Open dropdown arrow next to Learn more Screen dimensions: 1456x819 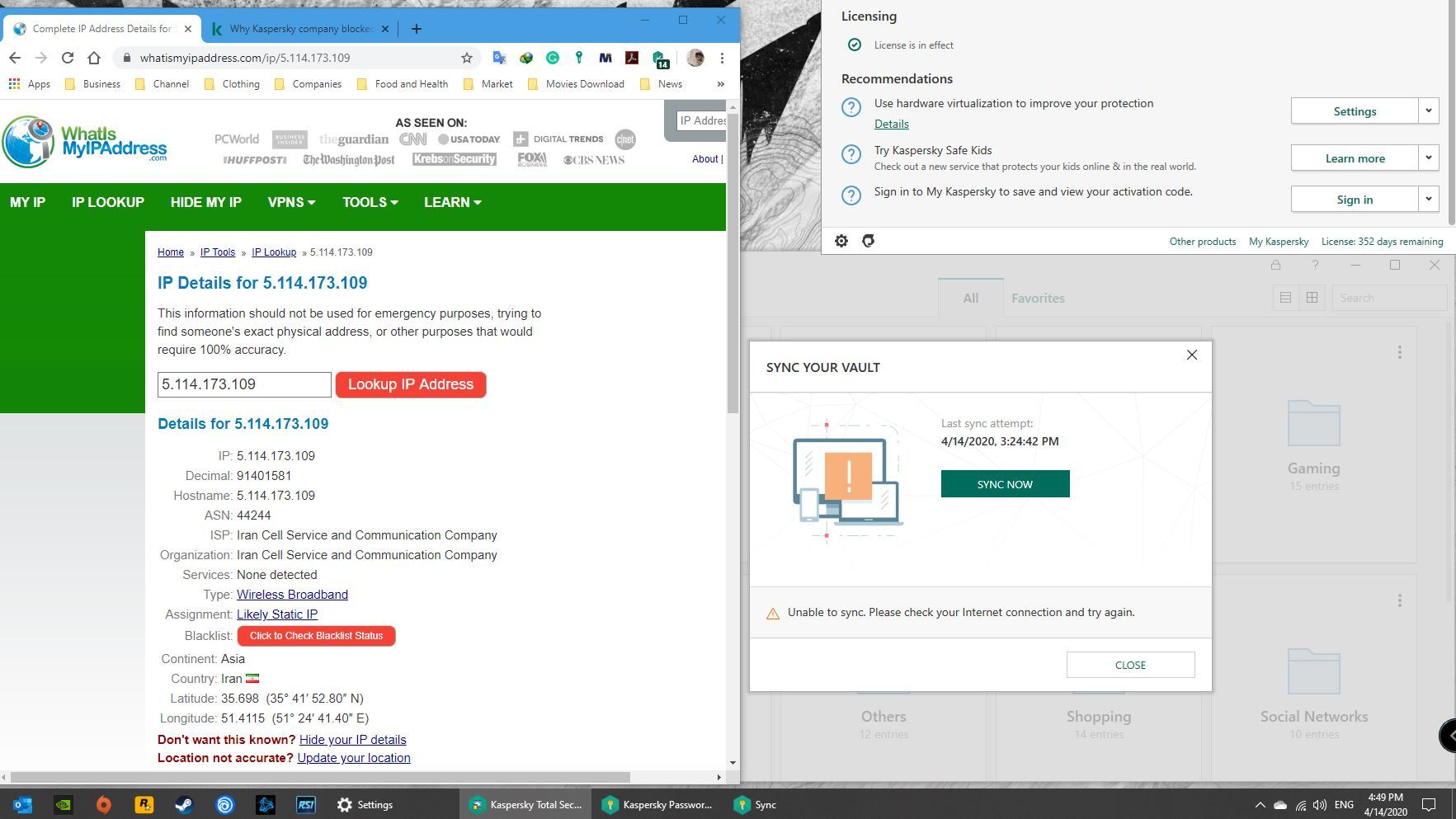(x=1429, y=158)
